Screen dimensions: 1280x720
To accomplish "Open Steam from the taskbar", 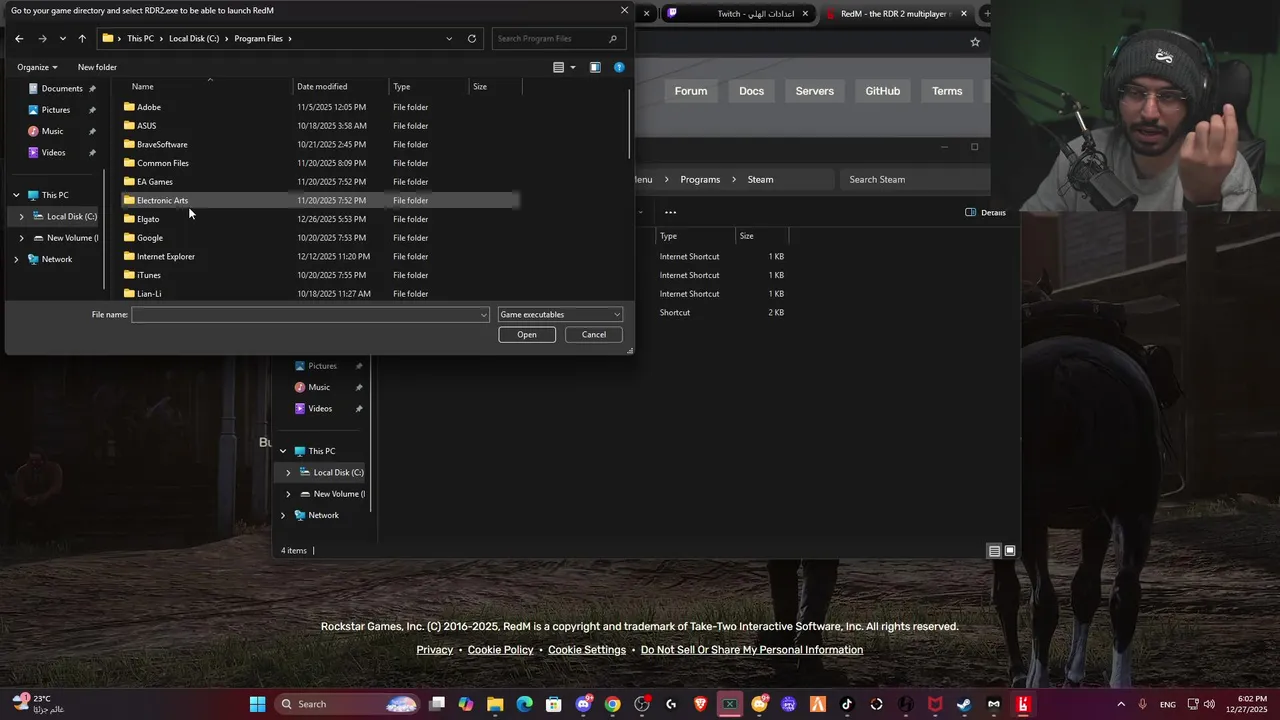I will click(x=964, y=704).
